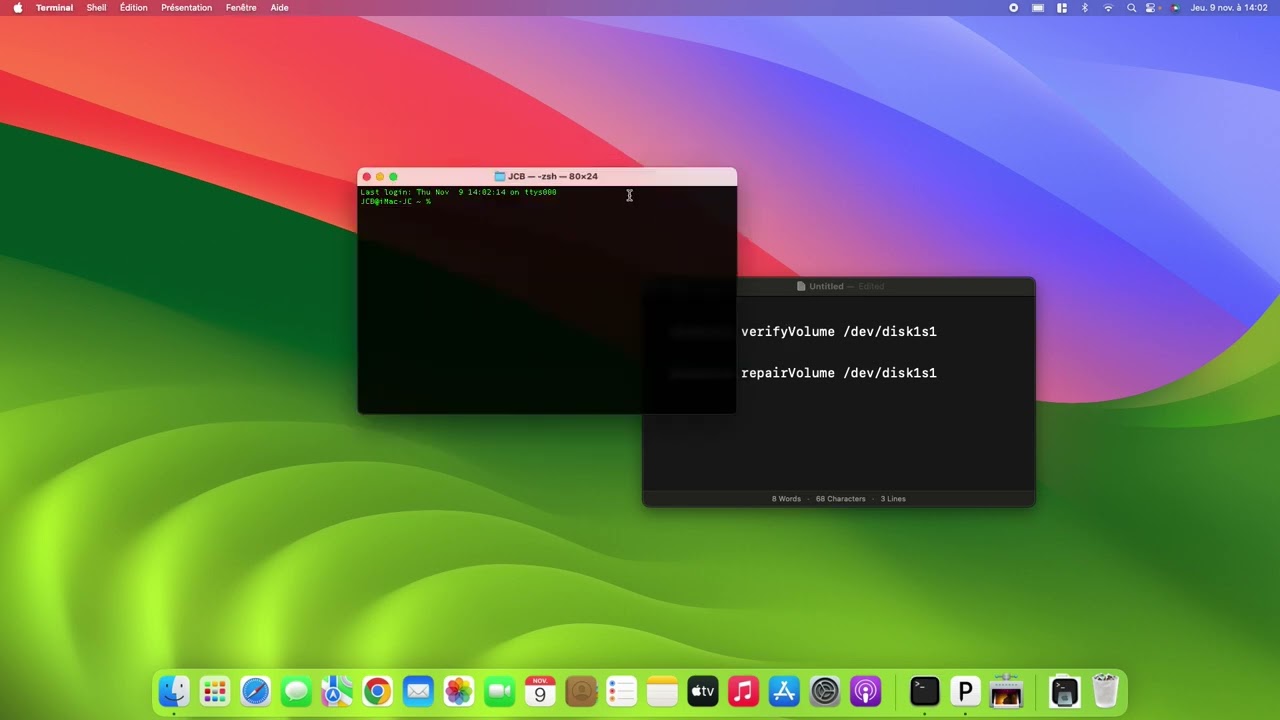Click the window tiling menu bar icon

pos(1062,8)
